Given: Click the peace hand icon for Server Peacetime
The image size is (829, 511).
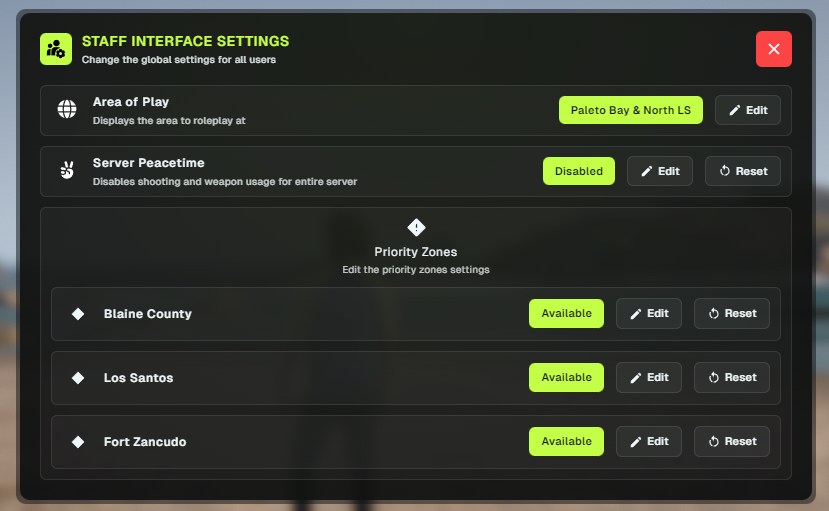Looking at the screenshot, I should tap(67, 170).
